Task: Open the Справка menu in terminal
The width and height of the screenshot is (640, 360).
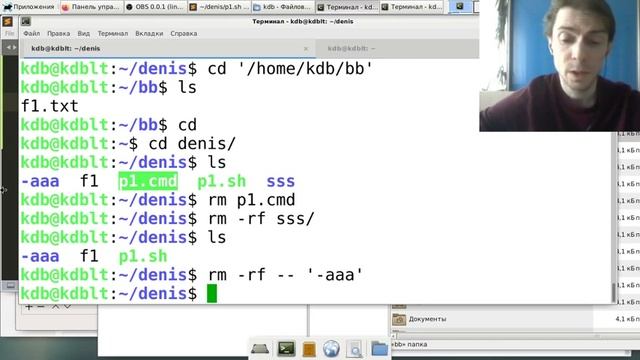Action: coord(184,33)
